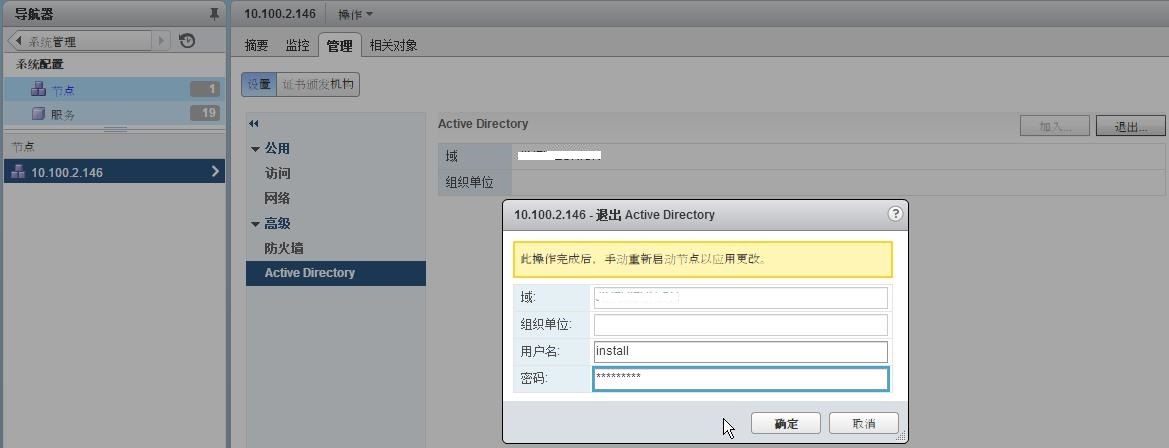
Task: Open the navigation history clock icon
Action: (x=187, y=41)
